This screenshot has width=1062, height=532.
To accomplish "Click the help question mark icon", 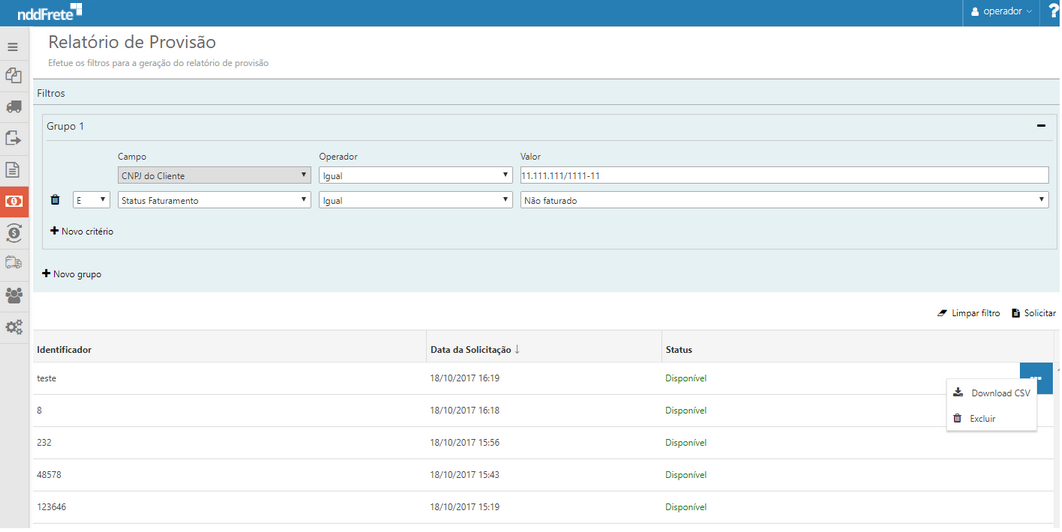I will [x=1052, y=12].
